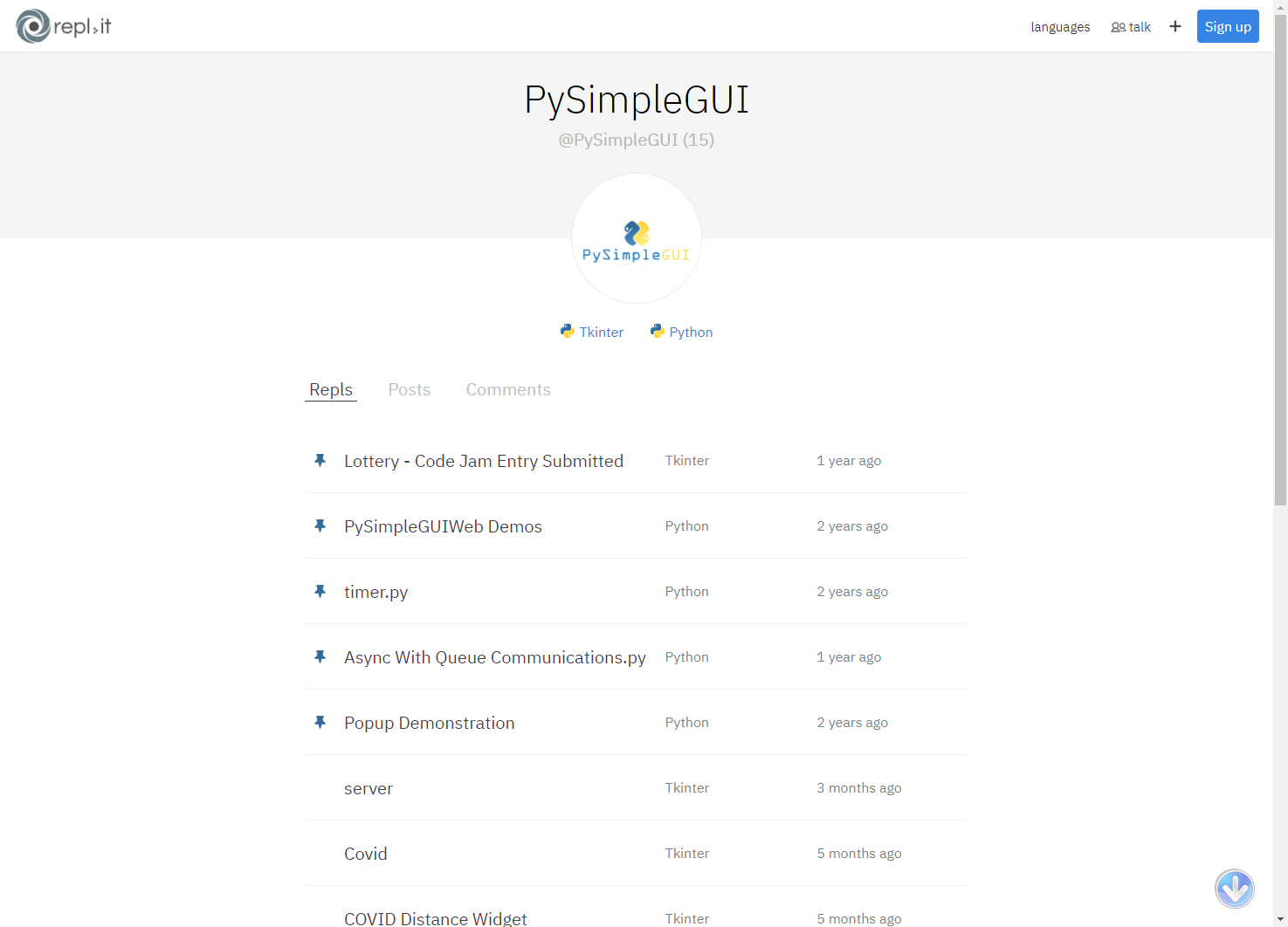Click the PySimpleGUI profile avatar
This screenshot has height=927, width=1288.
[x=636, y=238]
